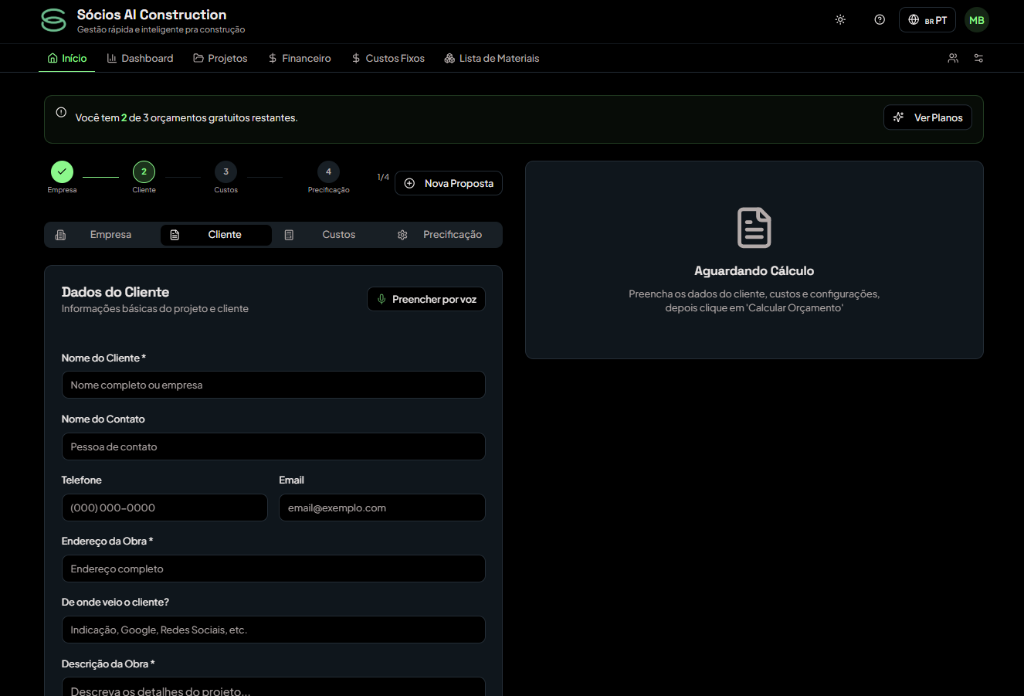Open the users/team icon in navigation bar
The width and height of the screenshot is (1024, 696).
coord(953,58)
